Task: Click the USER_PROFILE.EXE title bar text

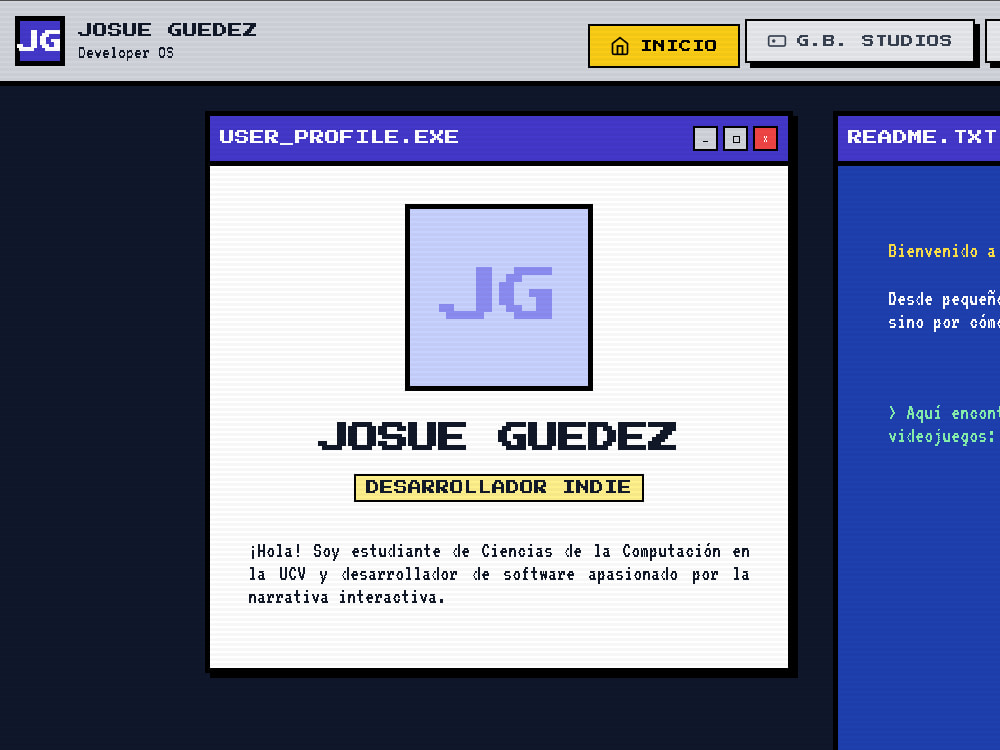Action: coord(339,137)
